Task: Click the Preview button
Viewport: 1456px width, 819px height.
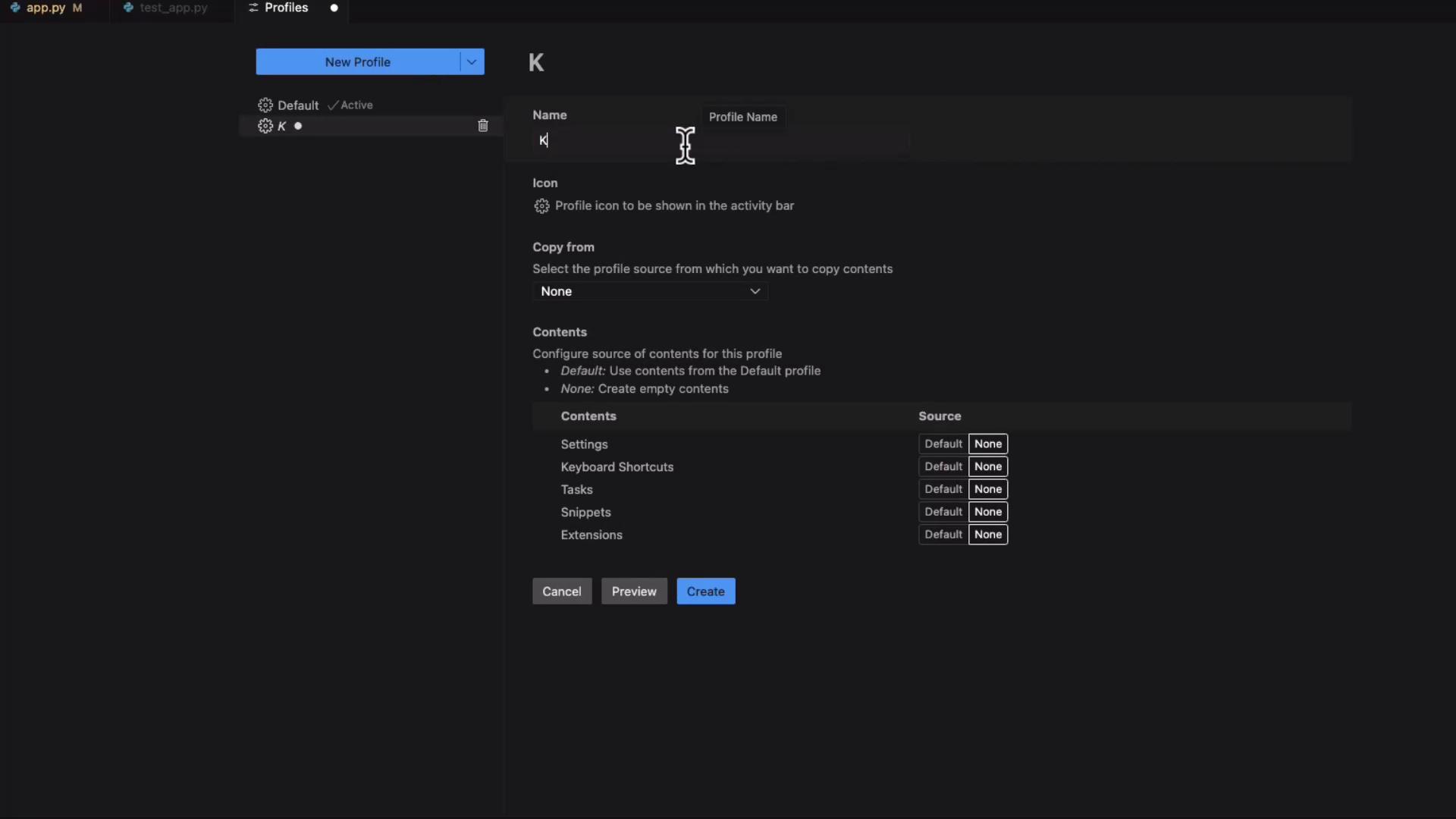Action: [x=634, y=591]
